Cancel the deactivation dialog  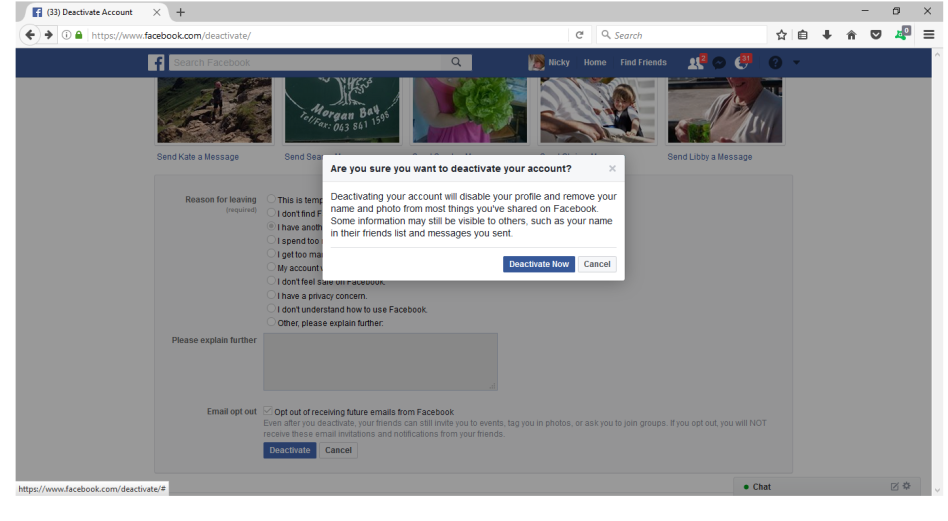pos(597,264)
